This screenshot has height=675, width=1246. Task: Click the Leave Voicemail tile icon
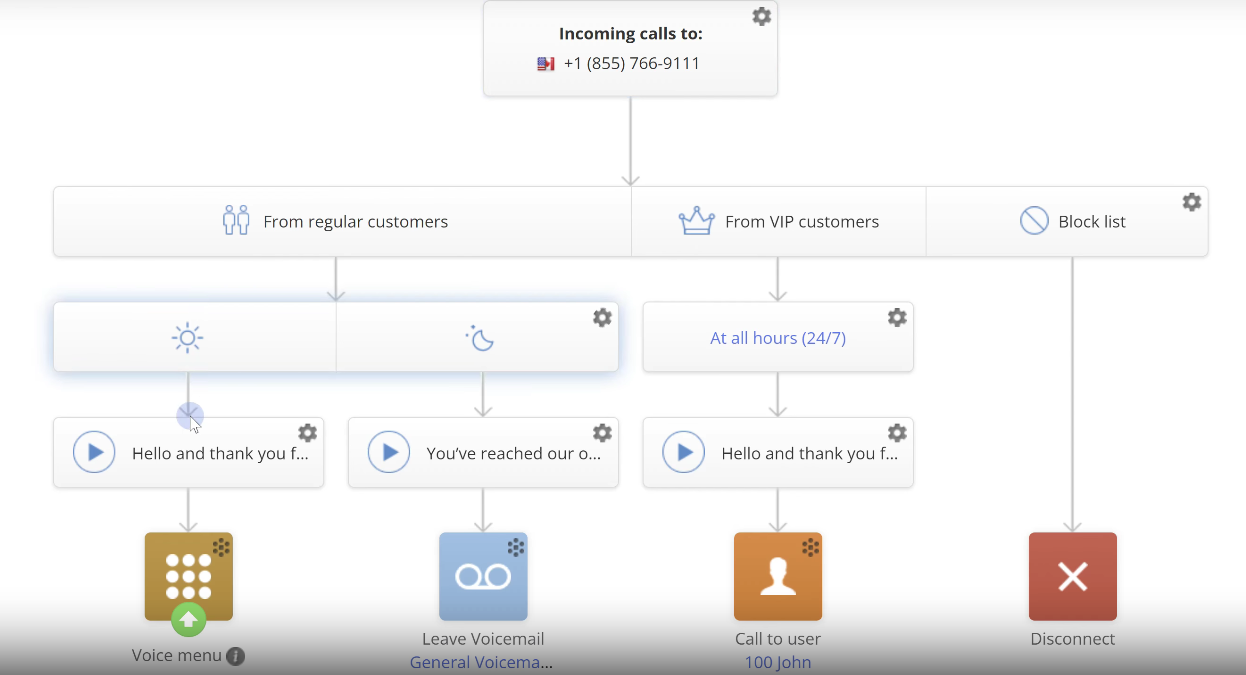(x=483, y=576)
